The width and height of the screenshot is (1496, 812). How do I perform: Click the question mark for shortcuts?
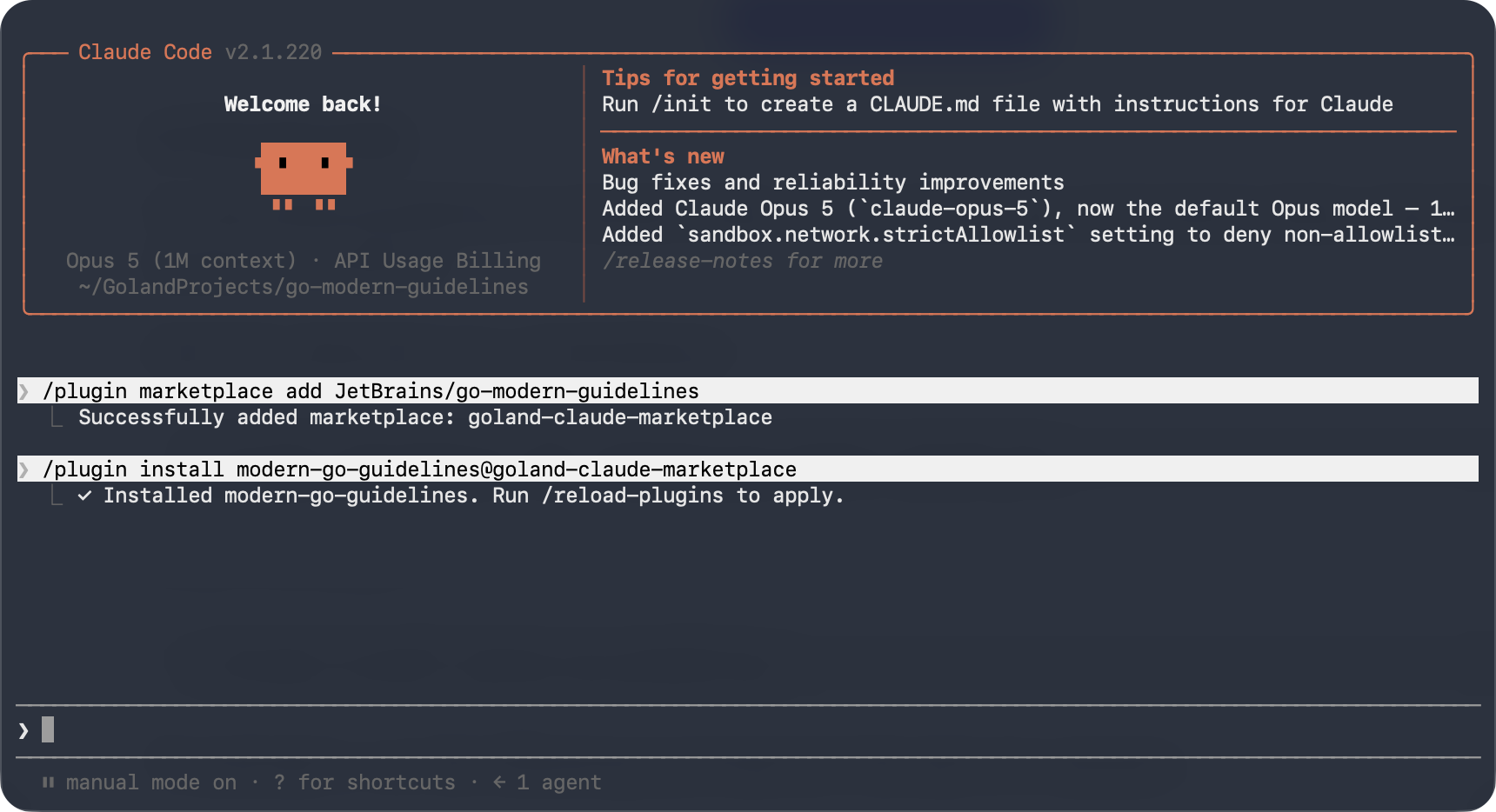point(279,782)
